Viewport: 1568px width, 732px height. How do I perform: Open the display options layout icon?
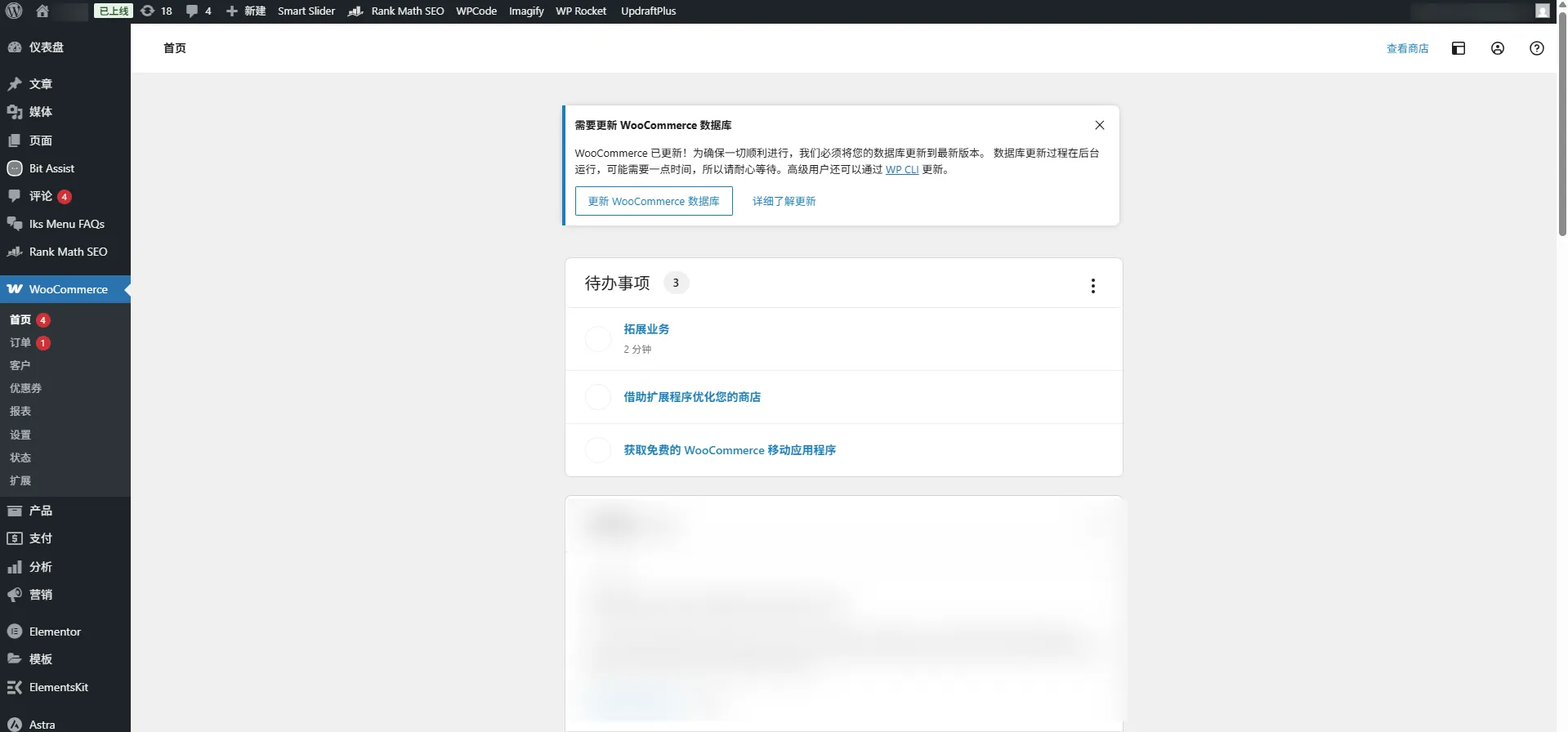pyautogui.click(x=1459, y=48)
